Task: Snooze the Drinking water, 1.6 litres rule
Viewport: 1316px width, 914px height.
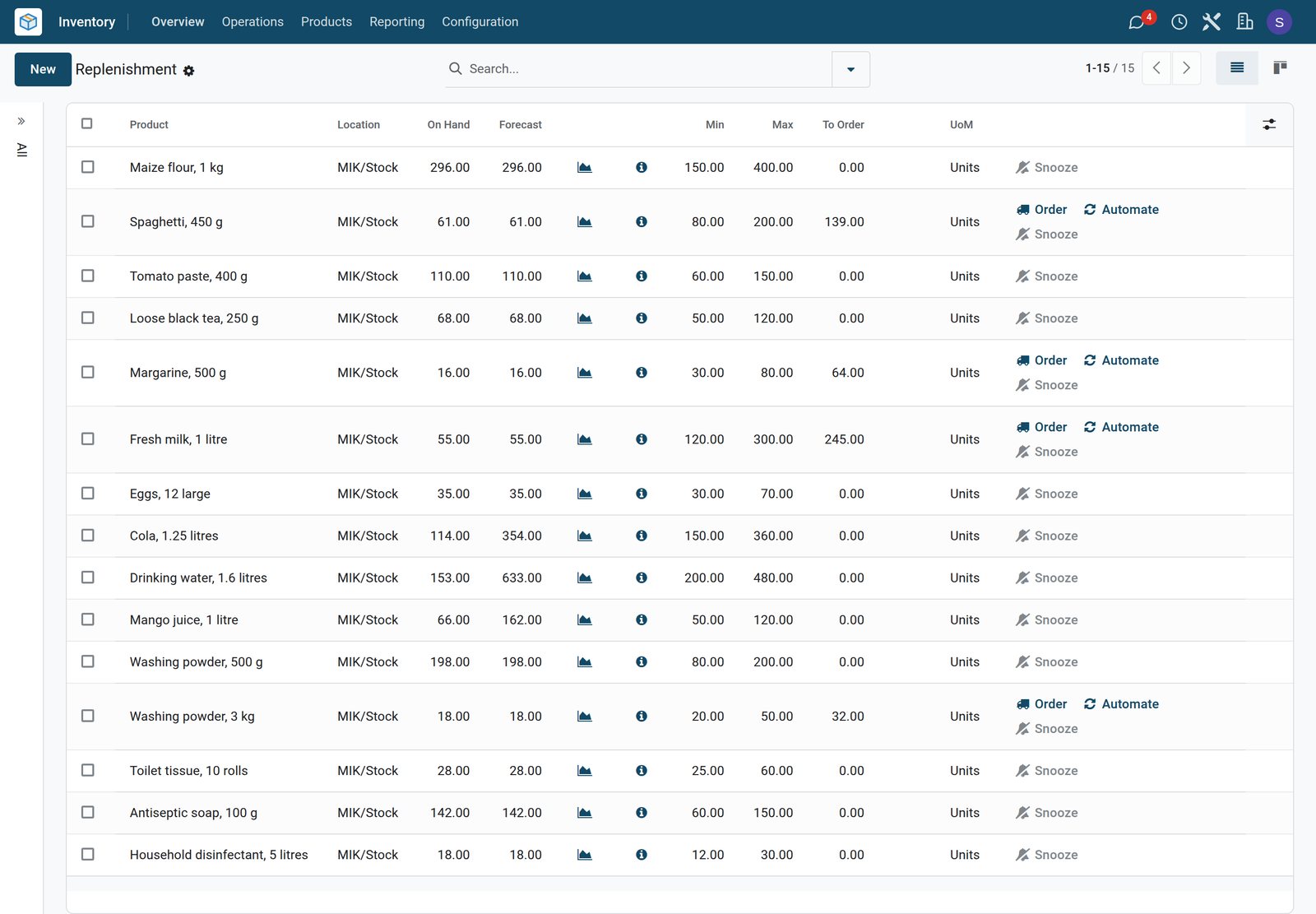Action: coord(1047,578)
